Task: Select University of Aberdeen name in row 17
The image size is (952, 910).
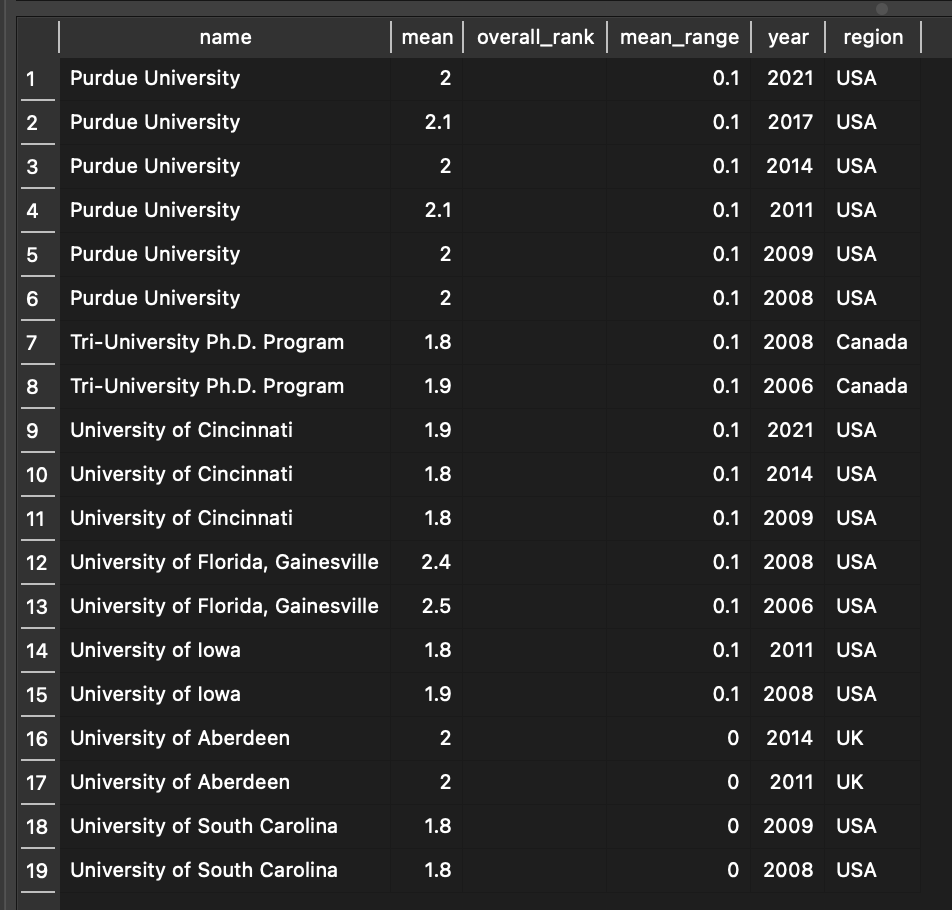Action: pyautogui.click(x=180, y=783)
